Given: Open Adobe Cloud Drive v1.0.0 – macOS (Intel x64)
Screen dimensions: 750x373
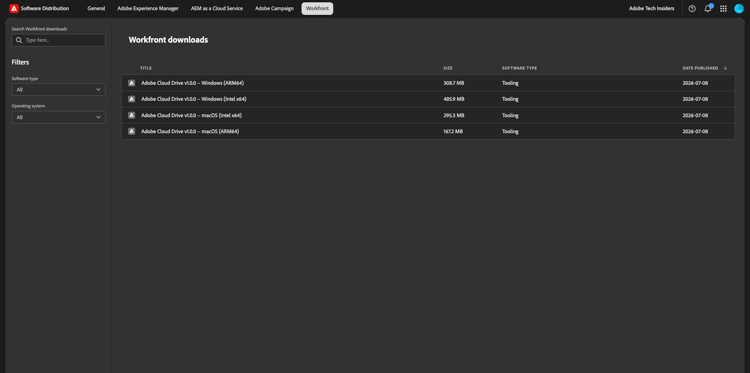Looking at the screenshot, I should 191,115.
